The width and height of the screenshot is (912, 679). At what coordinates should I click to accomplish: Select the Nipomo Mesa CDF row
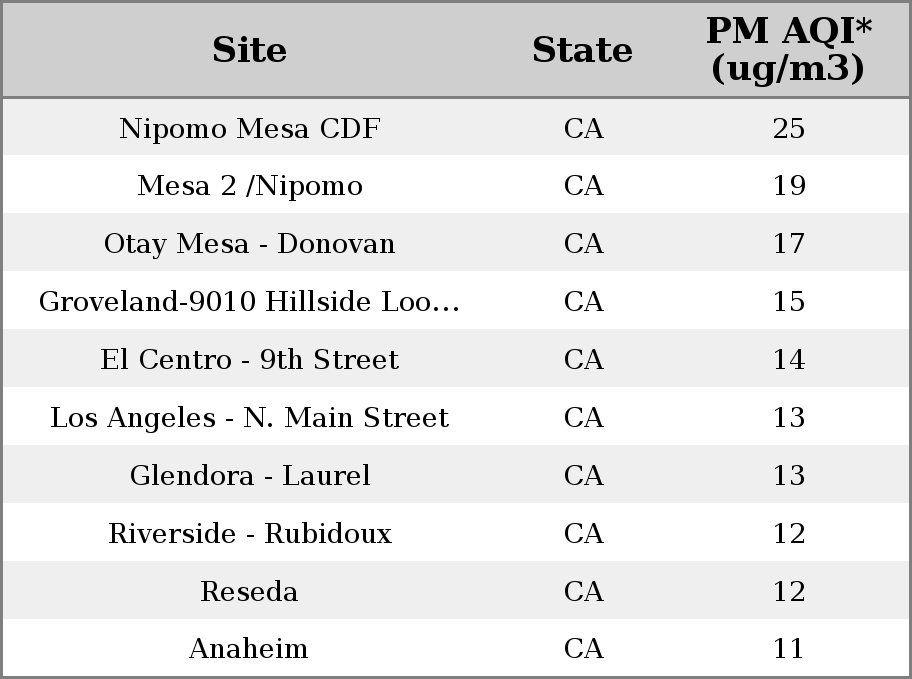[456, 127]
